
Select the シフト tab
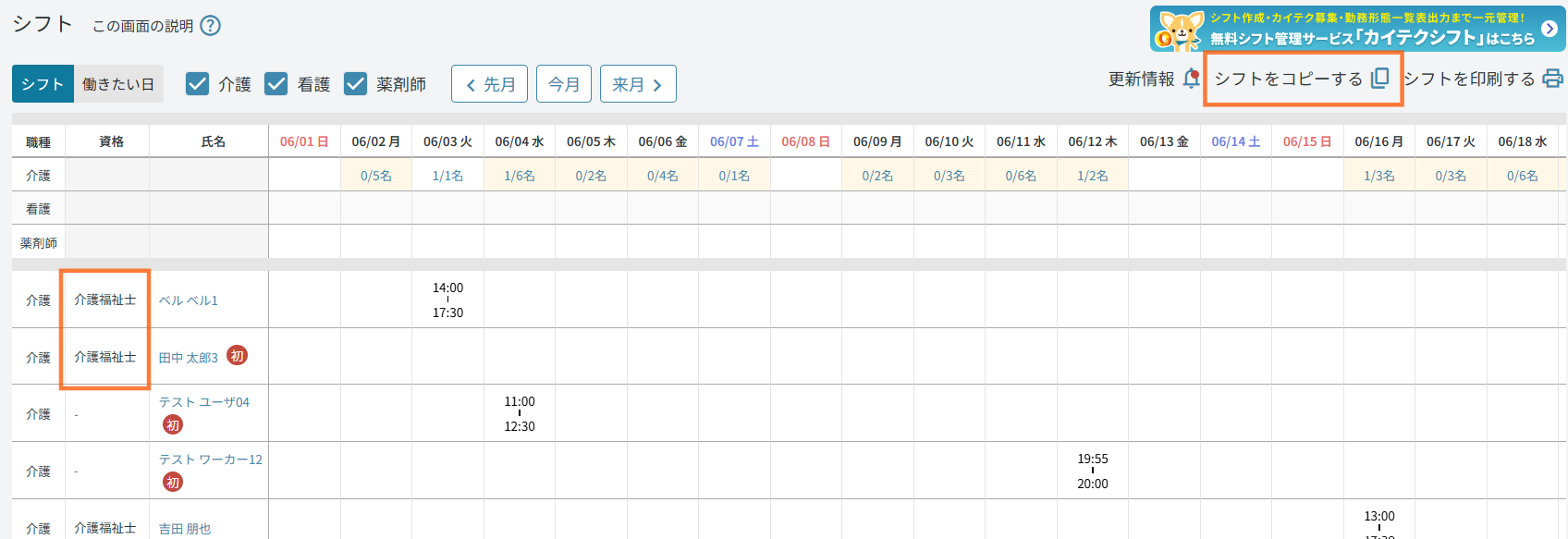tap(43, 84)
